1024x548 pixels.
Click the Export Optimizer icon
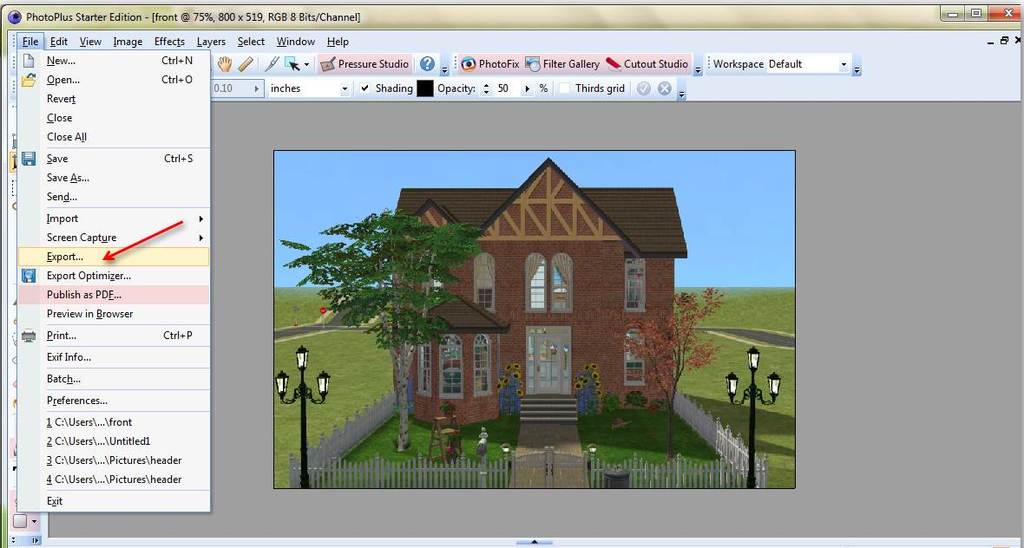coord(28,276)
